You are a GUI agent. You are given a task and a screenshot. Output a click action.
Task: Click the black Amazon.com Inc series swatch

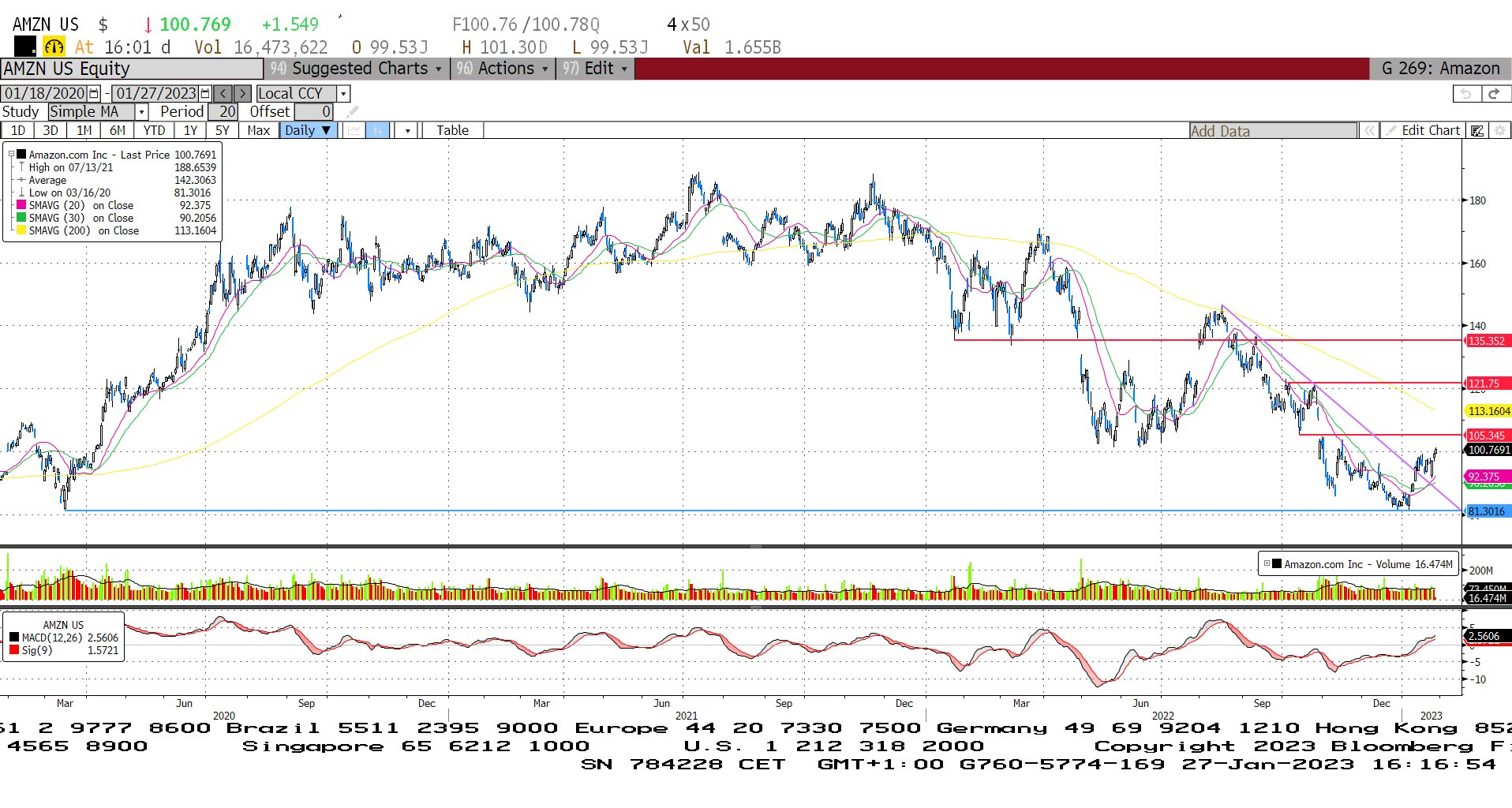point(21,155)
